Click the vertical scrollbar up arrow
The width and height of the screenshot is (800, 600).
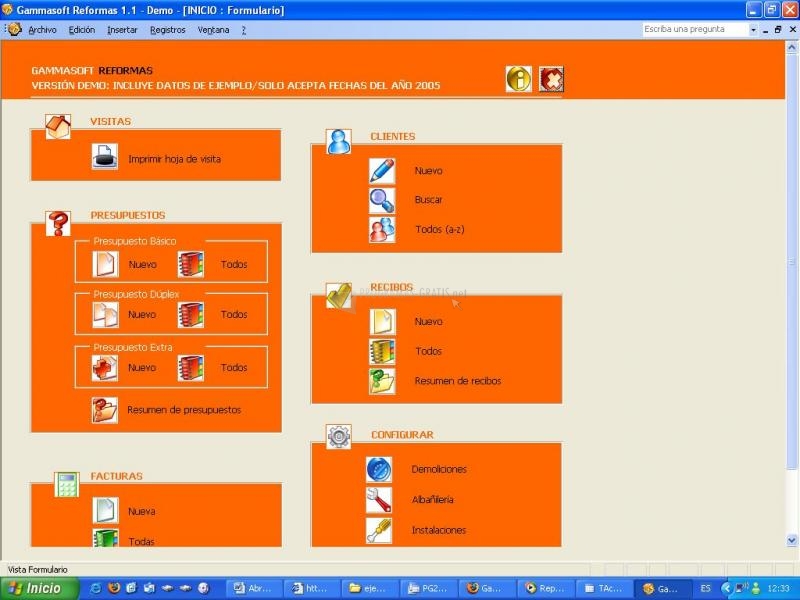click(792, 47)
